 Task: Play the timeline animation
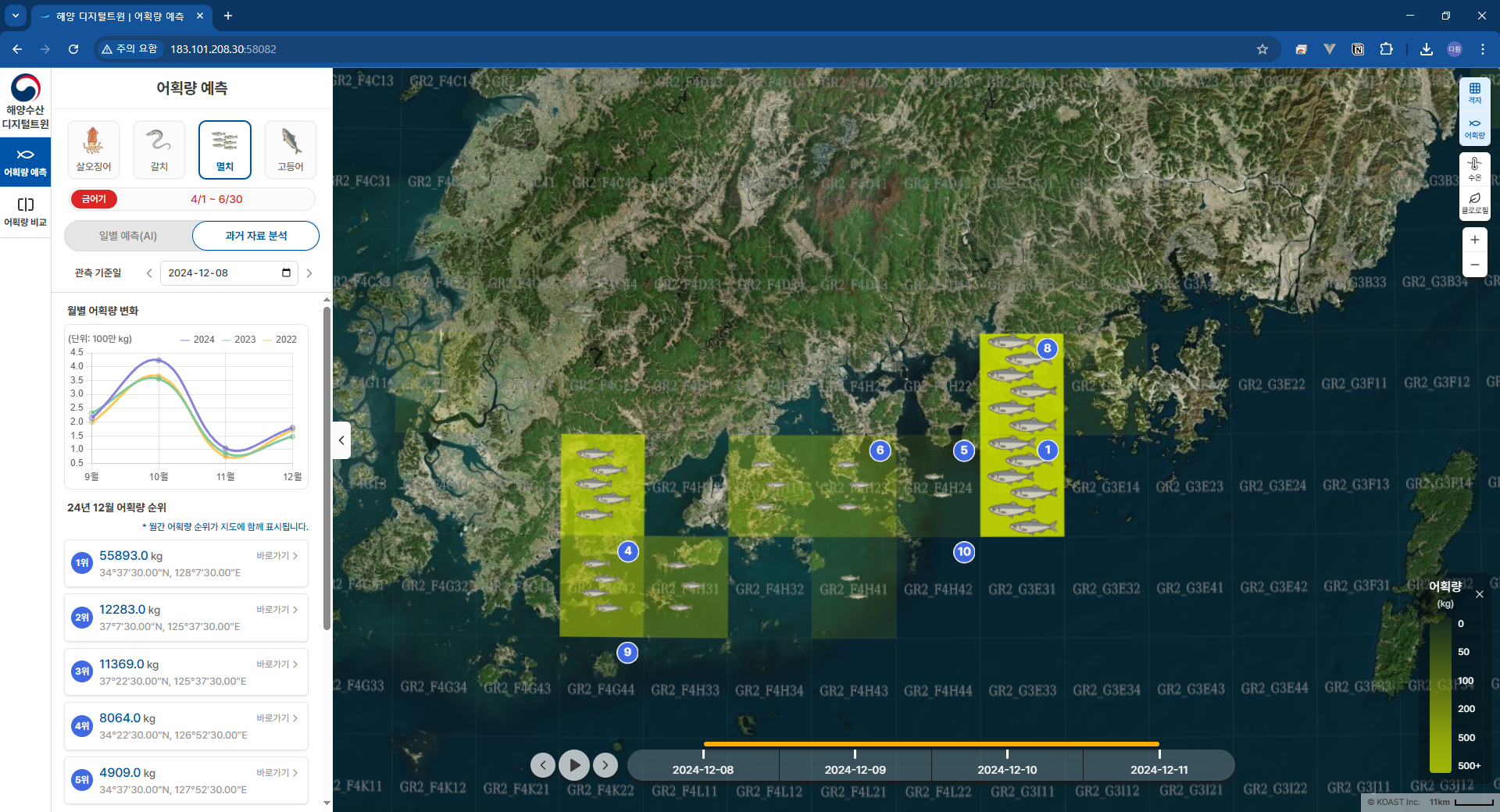[574, 765]
